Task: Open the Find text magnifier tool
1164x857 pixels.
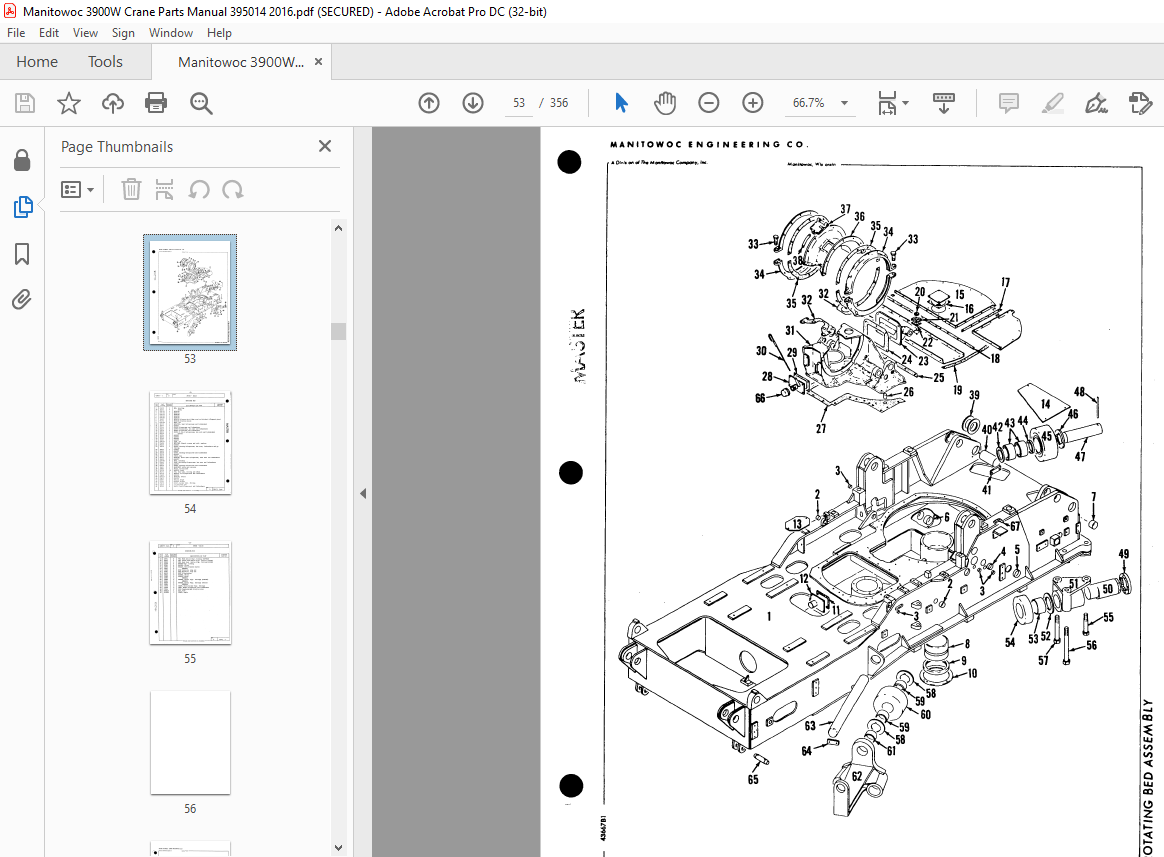Action: (x=200, y=103)
